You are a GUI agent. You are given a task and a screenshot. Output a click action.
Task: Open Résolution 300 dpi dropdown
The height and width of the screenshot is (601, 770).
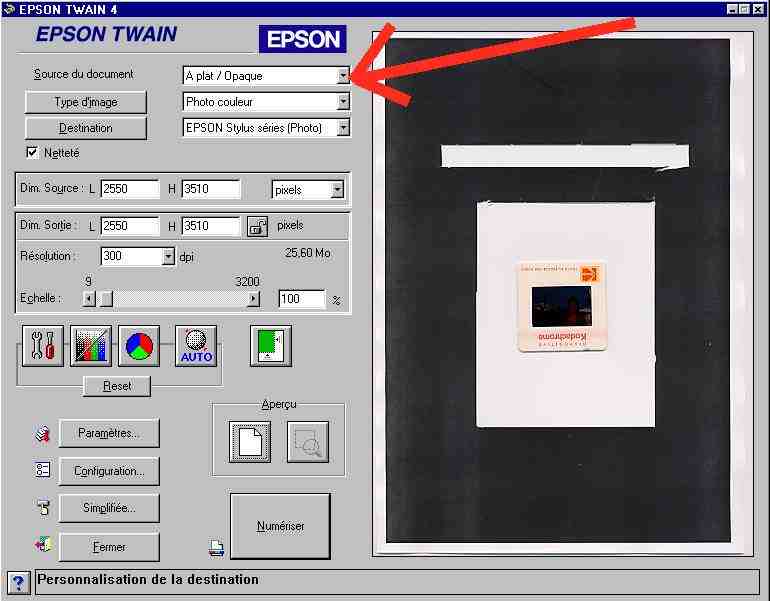click(168, 256)
